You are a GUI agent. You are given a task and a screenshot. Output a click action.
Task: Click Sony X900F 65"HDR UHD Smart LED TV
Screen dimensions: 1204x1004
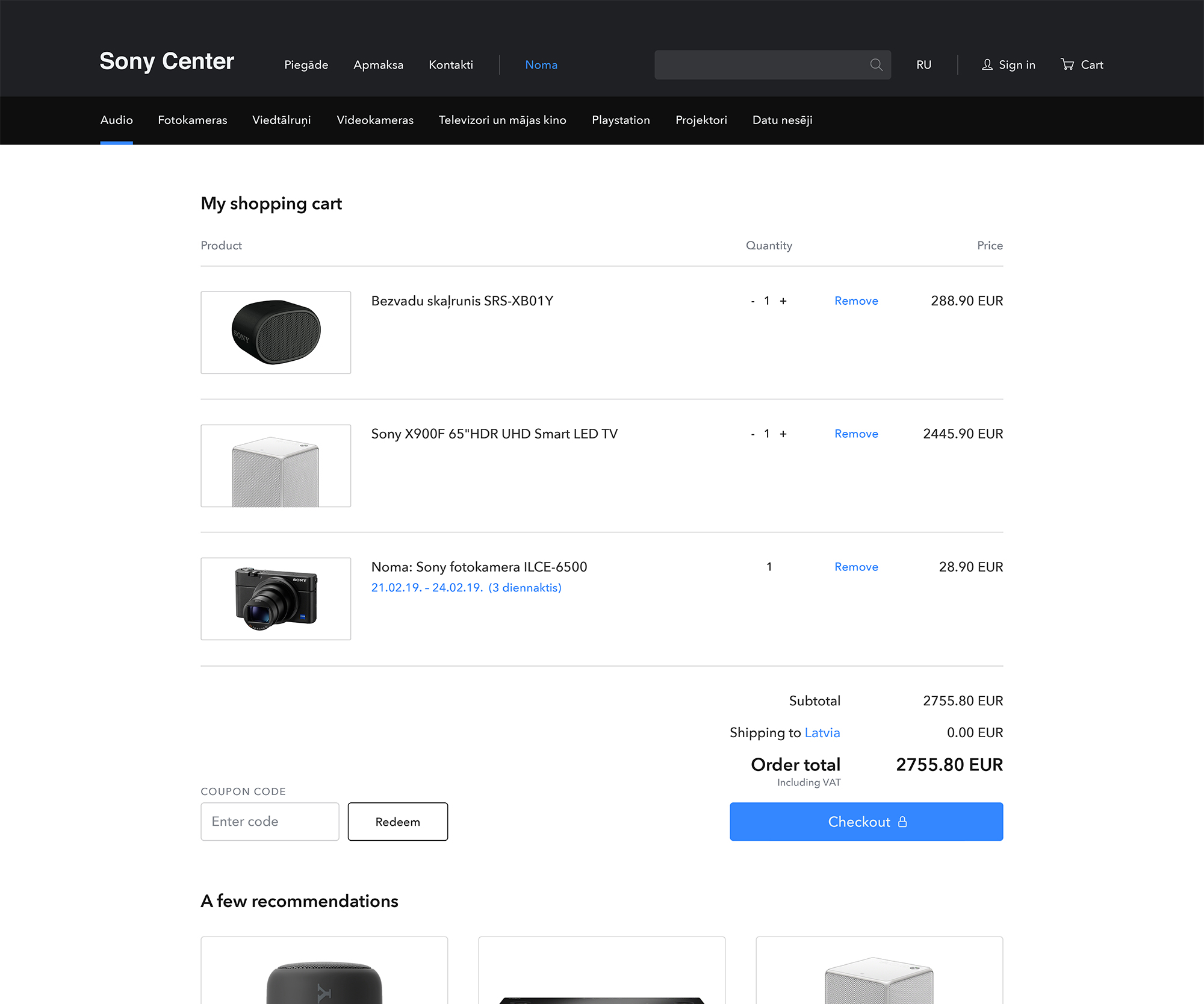[x=494, y=434]
